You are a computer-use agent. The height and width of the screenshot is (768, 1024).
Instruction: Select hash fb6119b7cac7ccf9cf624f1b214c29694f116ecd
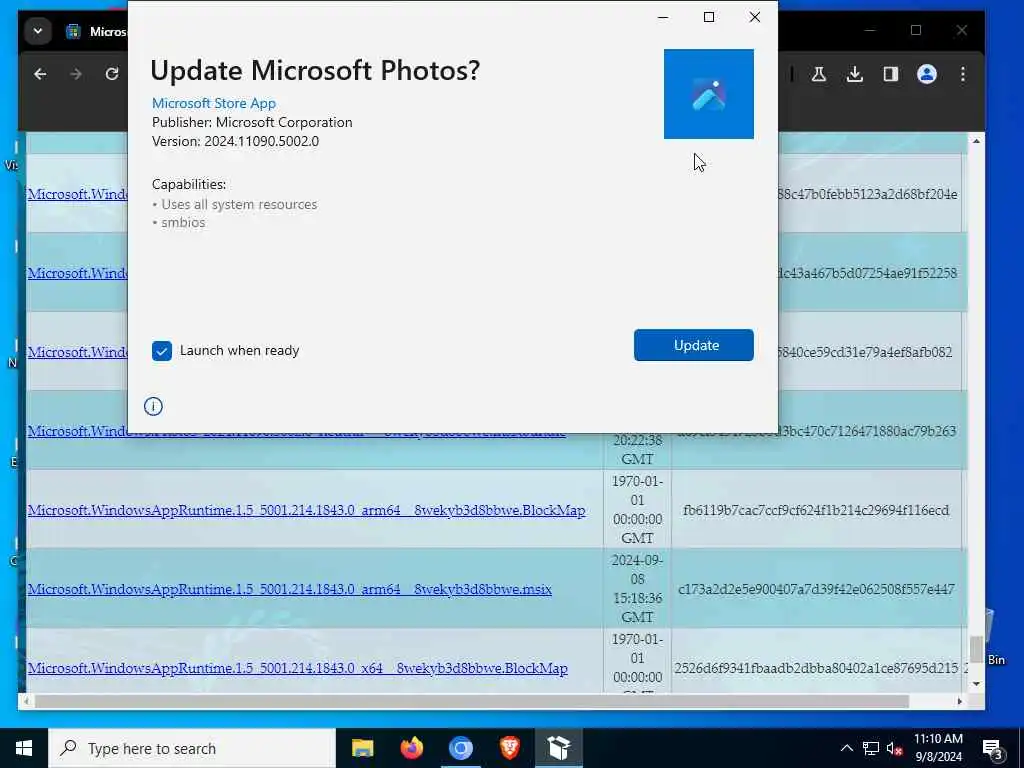(x=816, y=510)
